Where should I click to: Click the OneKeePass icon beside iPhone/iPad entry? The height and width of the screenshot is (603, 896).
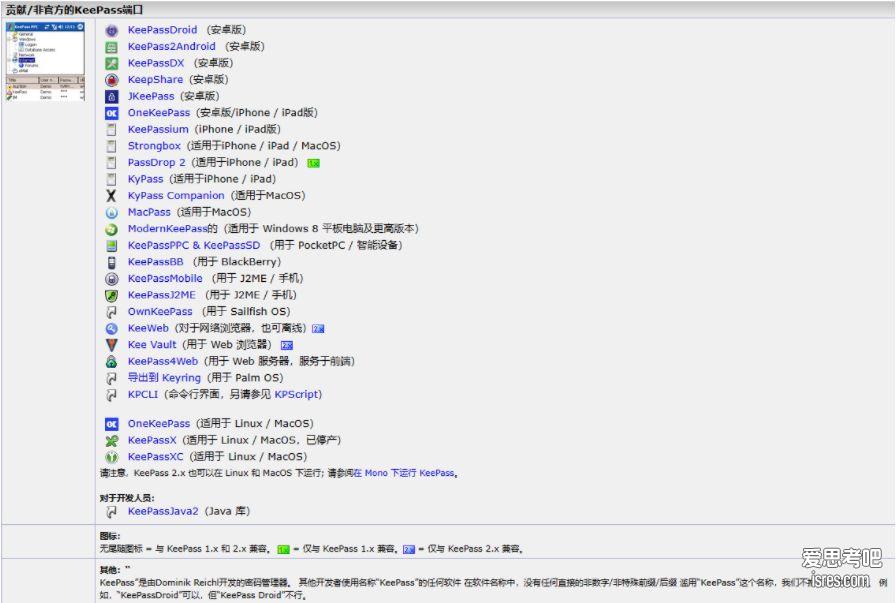[x=111, y=114]
